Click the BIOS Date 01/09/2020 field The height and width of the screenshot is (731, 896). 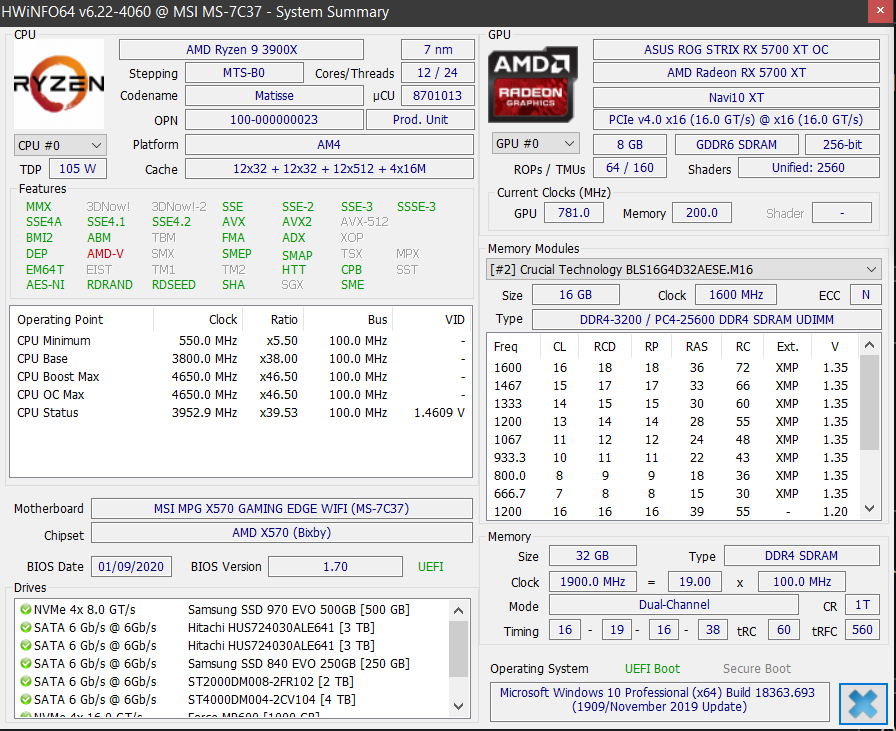[131, 566]
